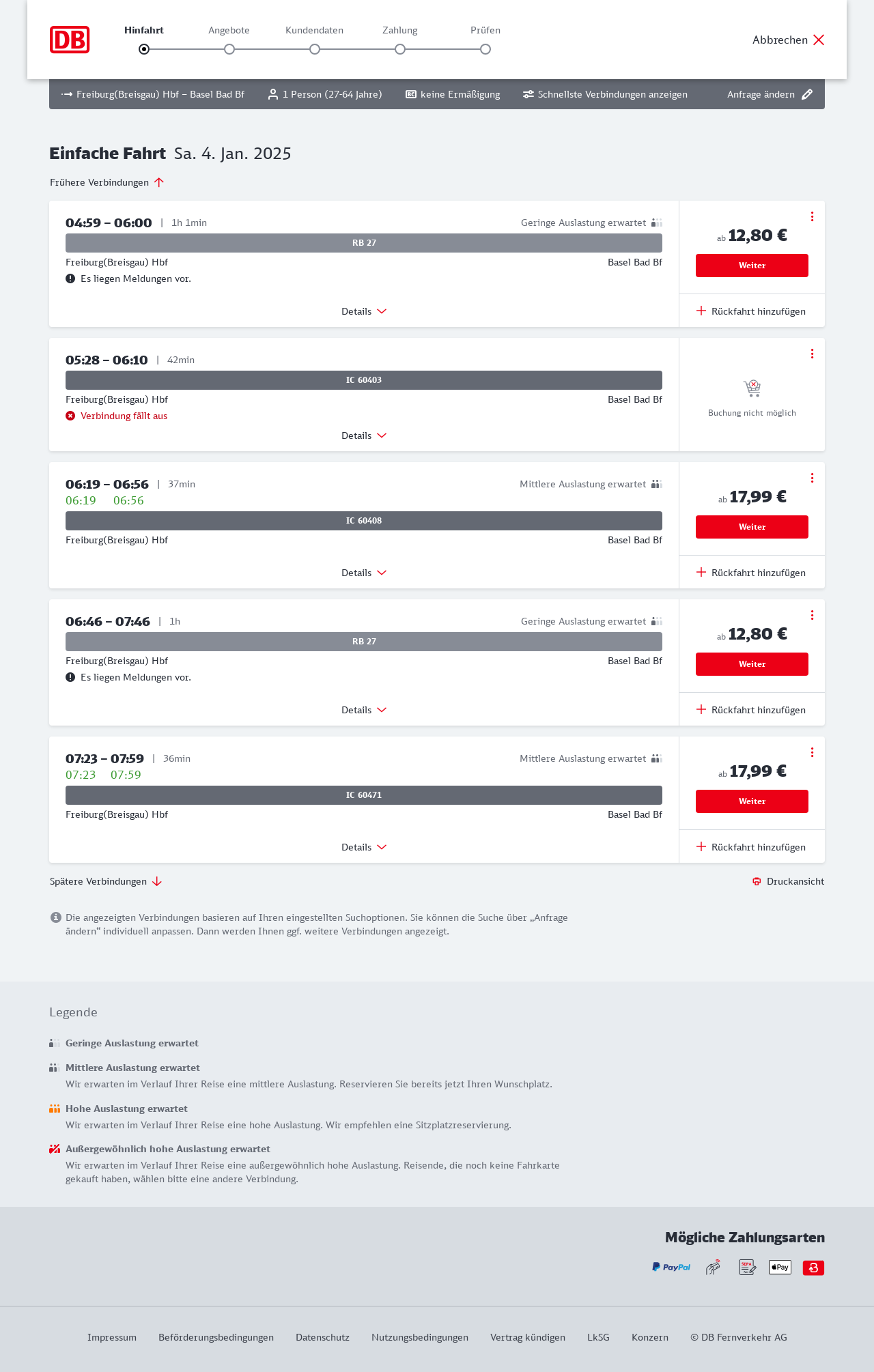Viewport: 874px width, 1372px height.
Task: Click the Apple Pay icon
Action: [x=780, y=1268]
